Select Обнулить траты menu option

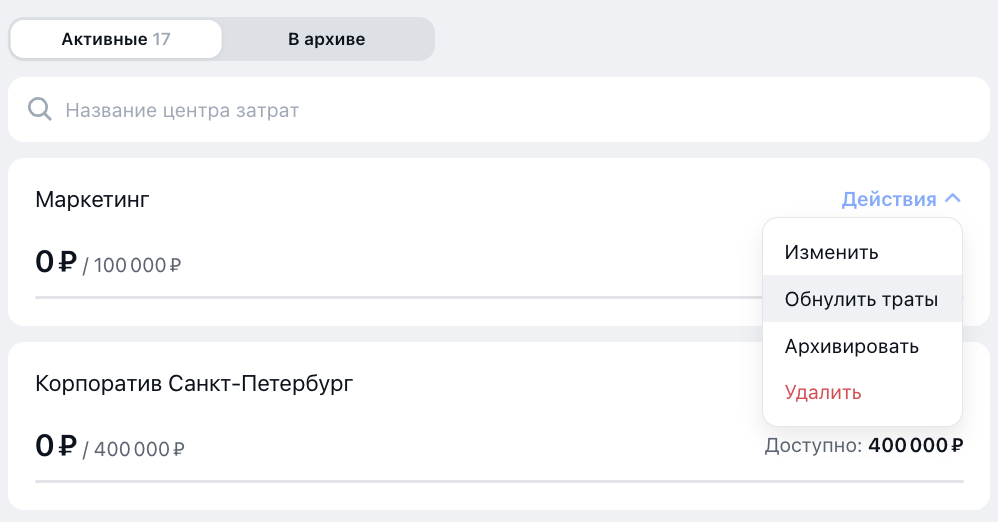(x=861, y=299)
